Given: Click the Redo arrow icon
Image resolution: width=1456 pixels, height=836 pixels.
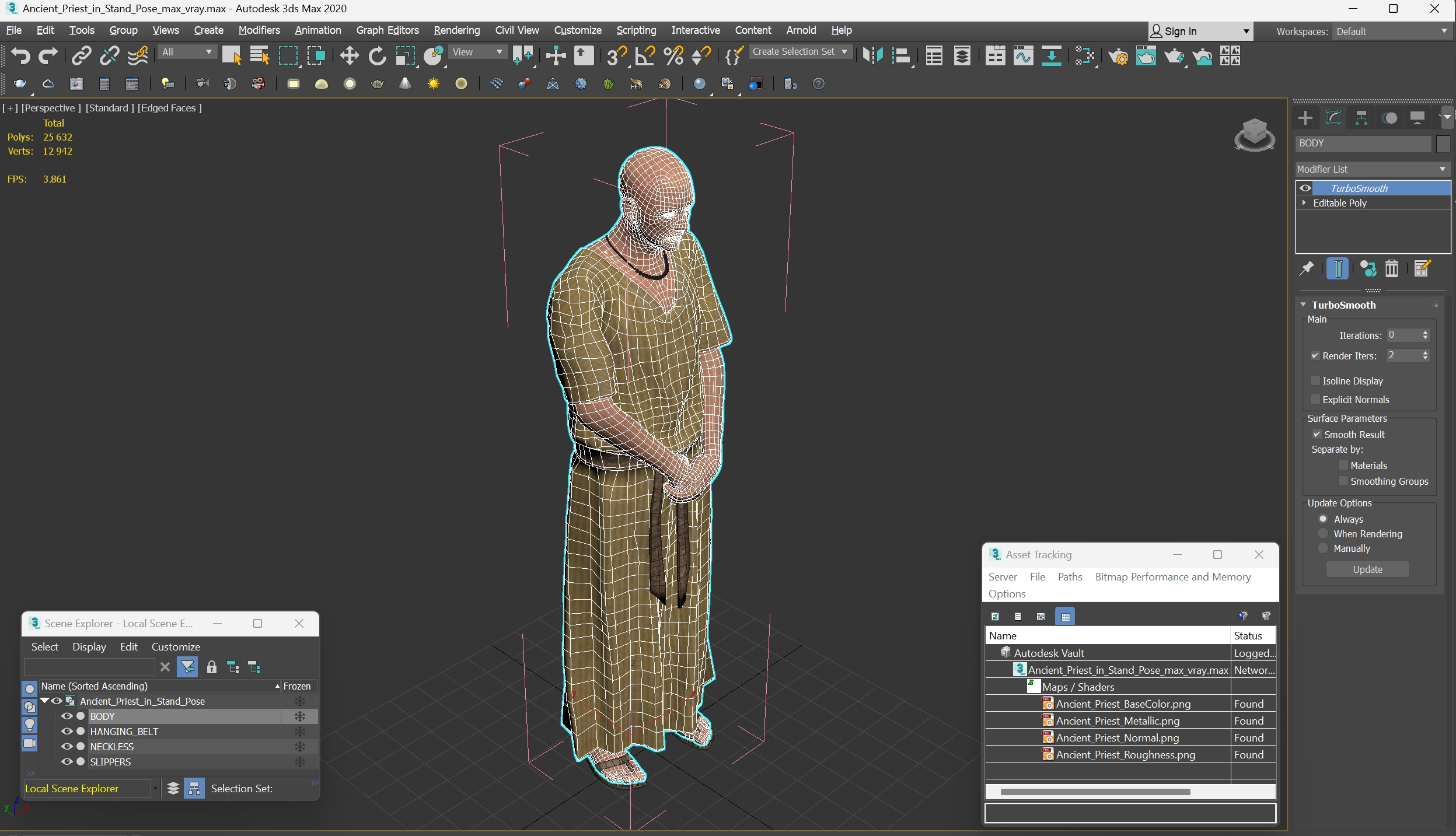Looking at the screenshot, I should (x=48, y=56).
